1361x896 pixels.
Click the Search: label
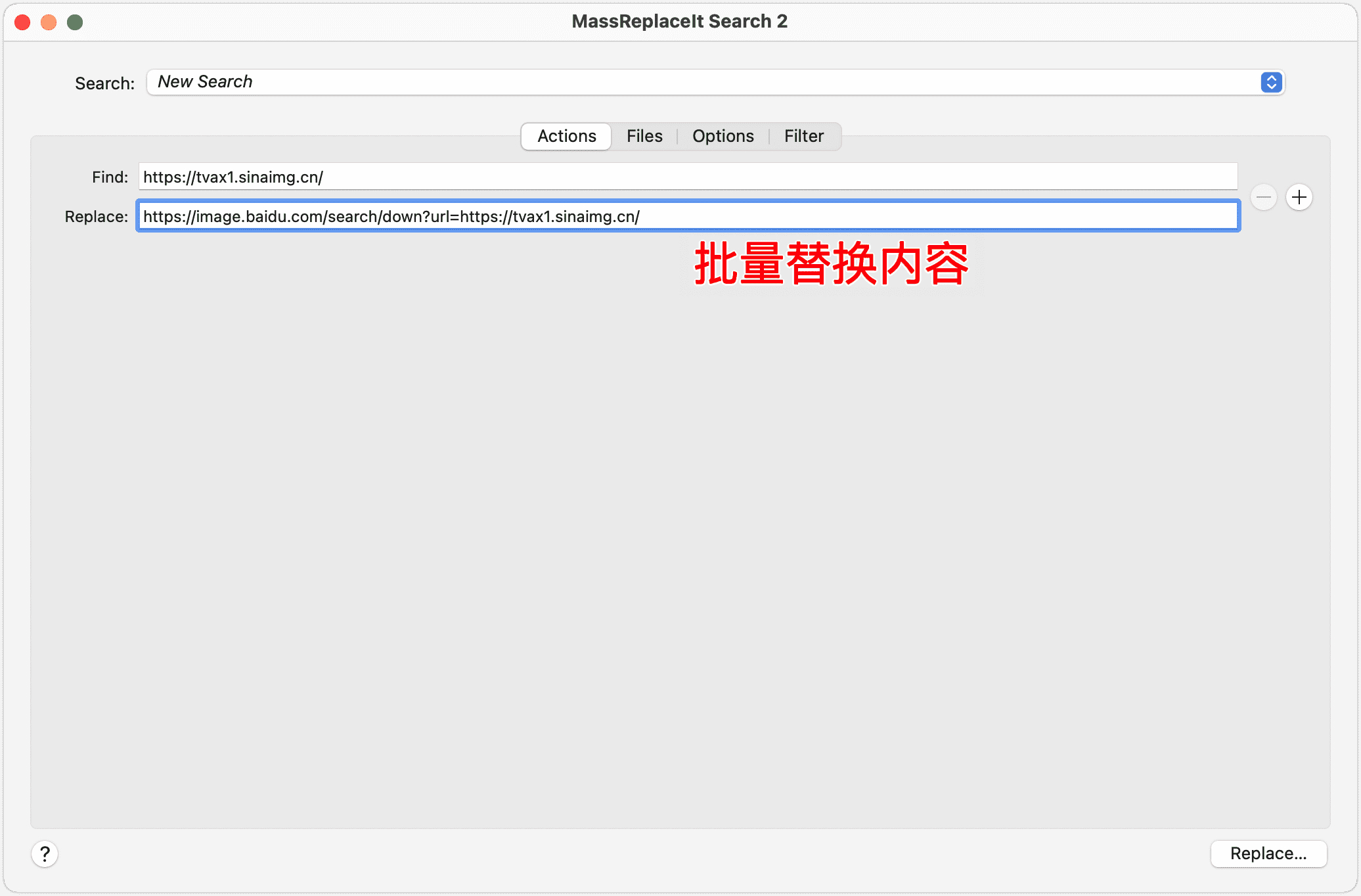pyautogui.click(x=104, y=83)
